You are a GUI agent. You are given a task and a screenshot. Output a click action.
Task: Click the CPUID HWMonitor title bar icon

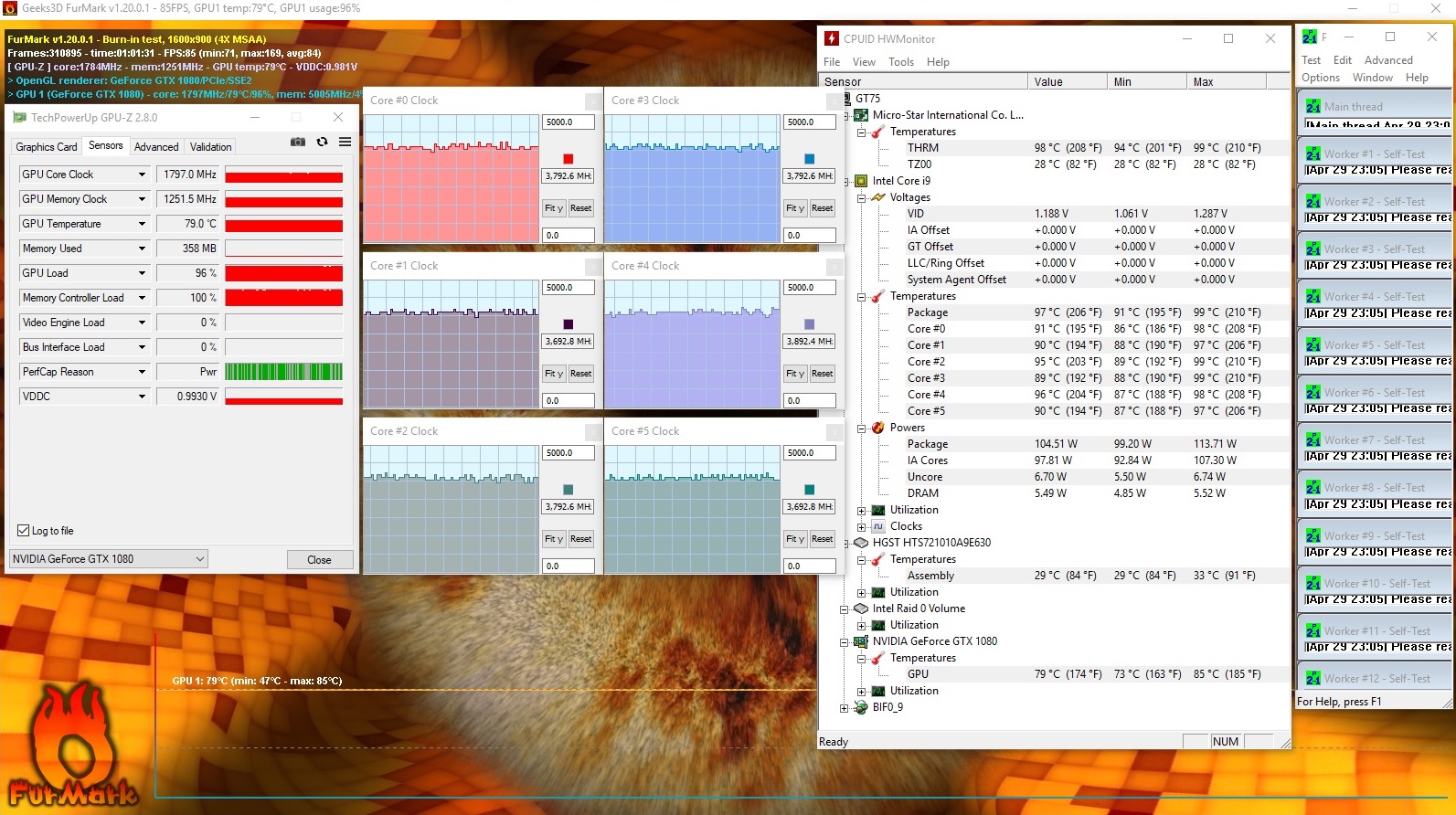point(832,38)
